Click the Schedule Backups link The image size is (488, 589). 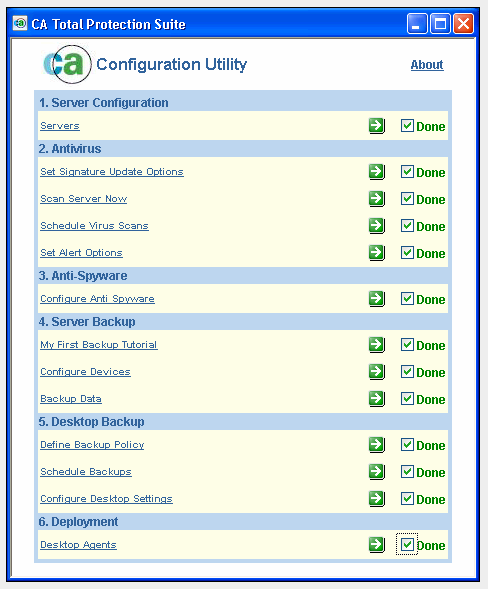(86, 472)
